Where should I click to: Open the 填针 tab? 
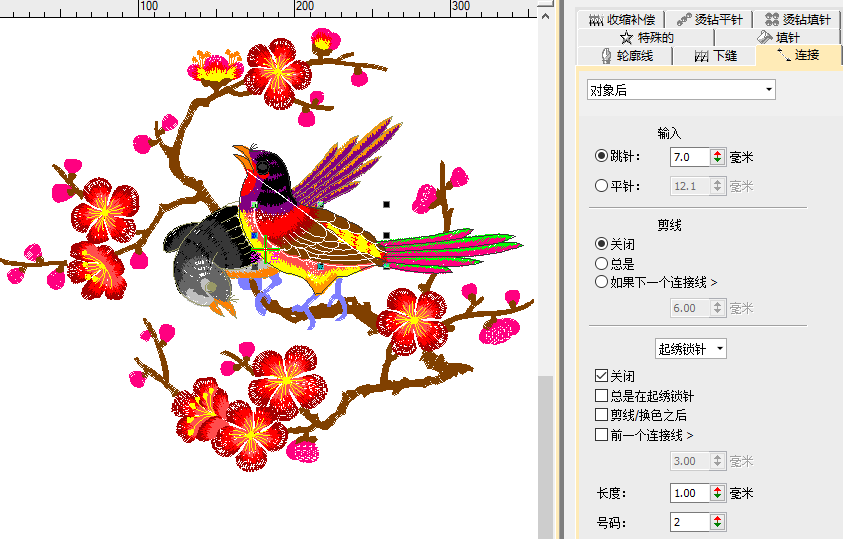777,38
